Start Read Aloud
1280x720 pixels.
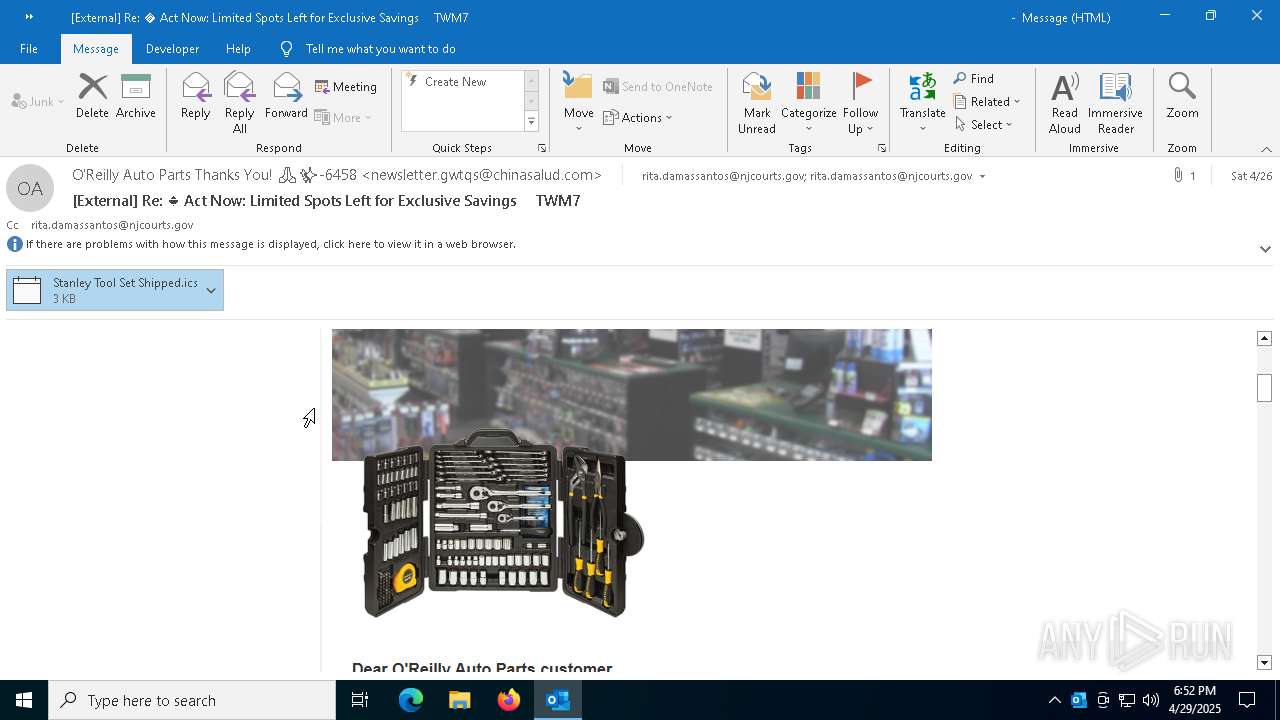(x=1064, y=103)
